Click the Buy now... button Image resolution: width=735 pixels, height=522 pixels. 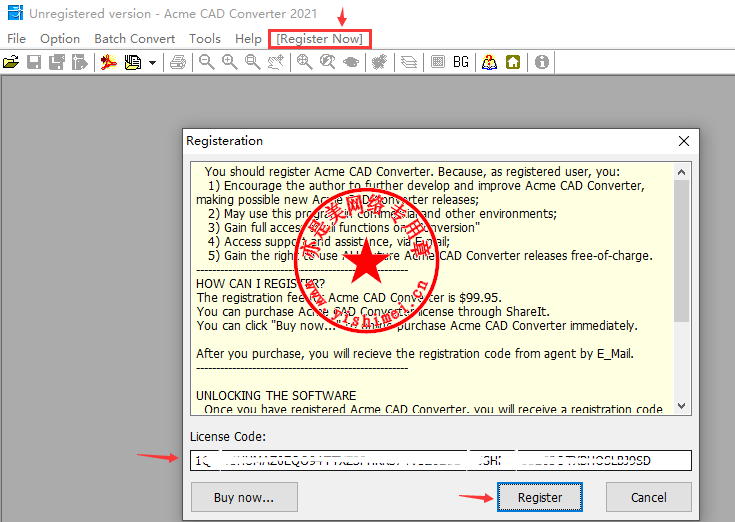(x=244, y=497)
